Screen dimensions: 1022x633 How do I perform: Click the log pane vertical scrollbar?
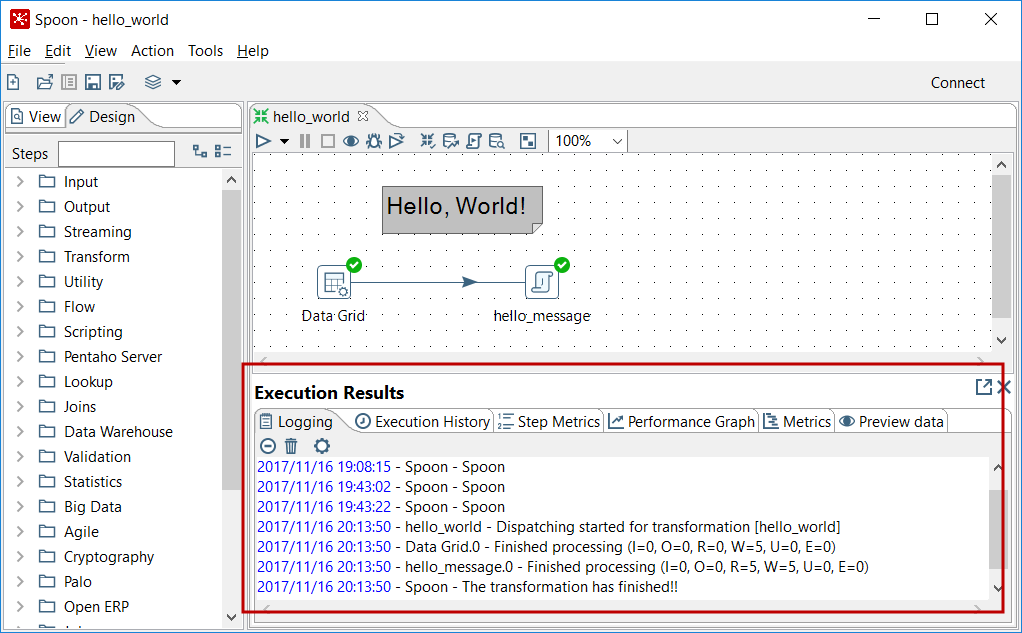pyautogui.click(x=998, y=528)
